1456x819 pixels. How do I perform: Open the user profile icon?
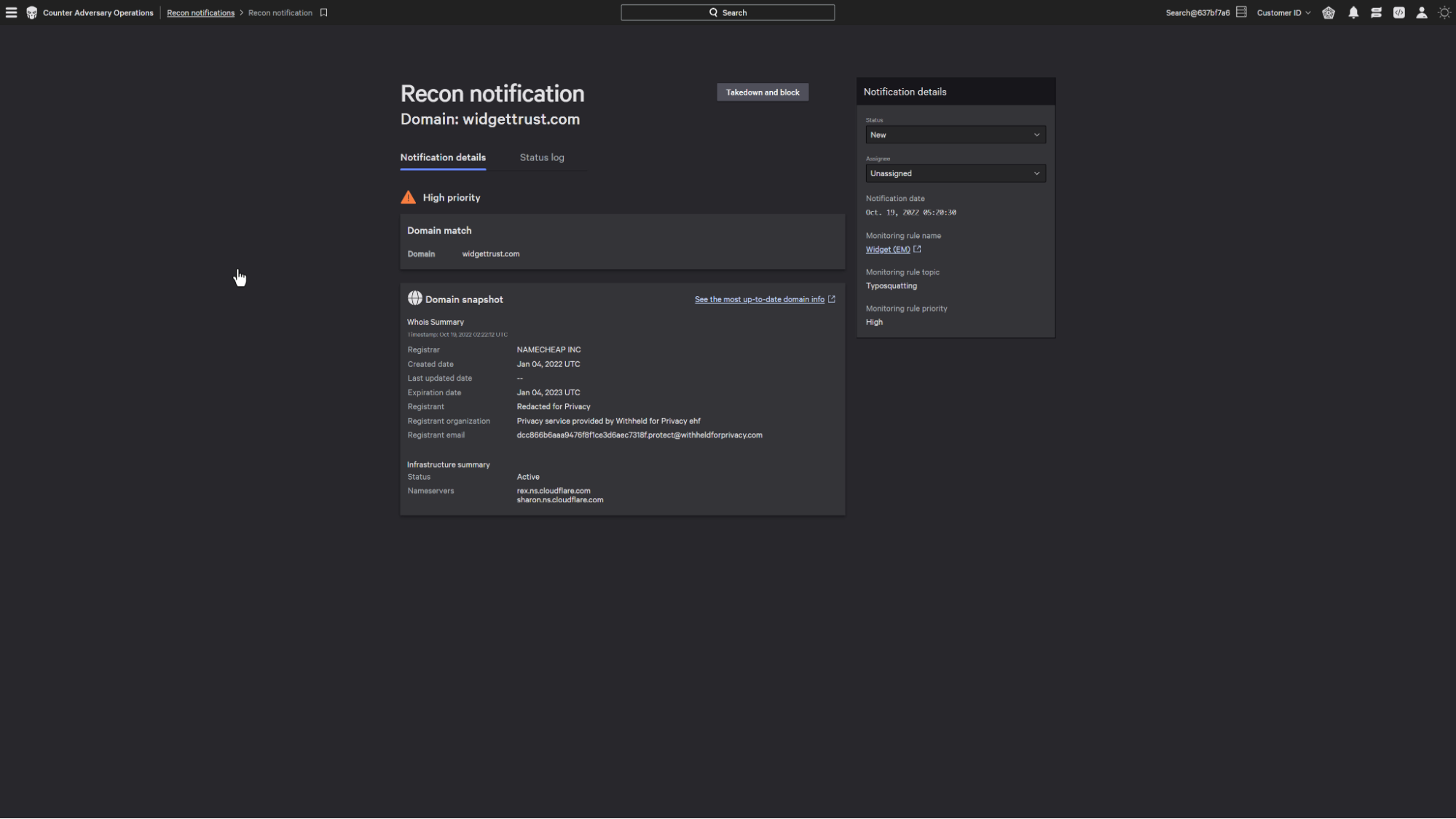click(1421, 12)
